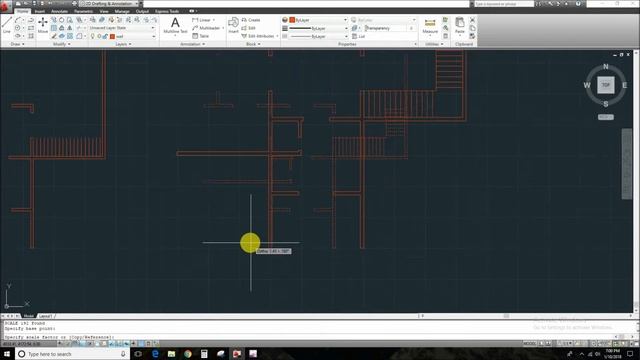Expand the Draw panel

click(x=18, y=44)
